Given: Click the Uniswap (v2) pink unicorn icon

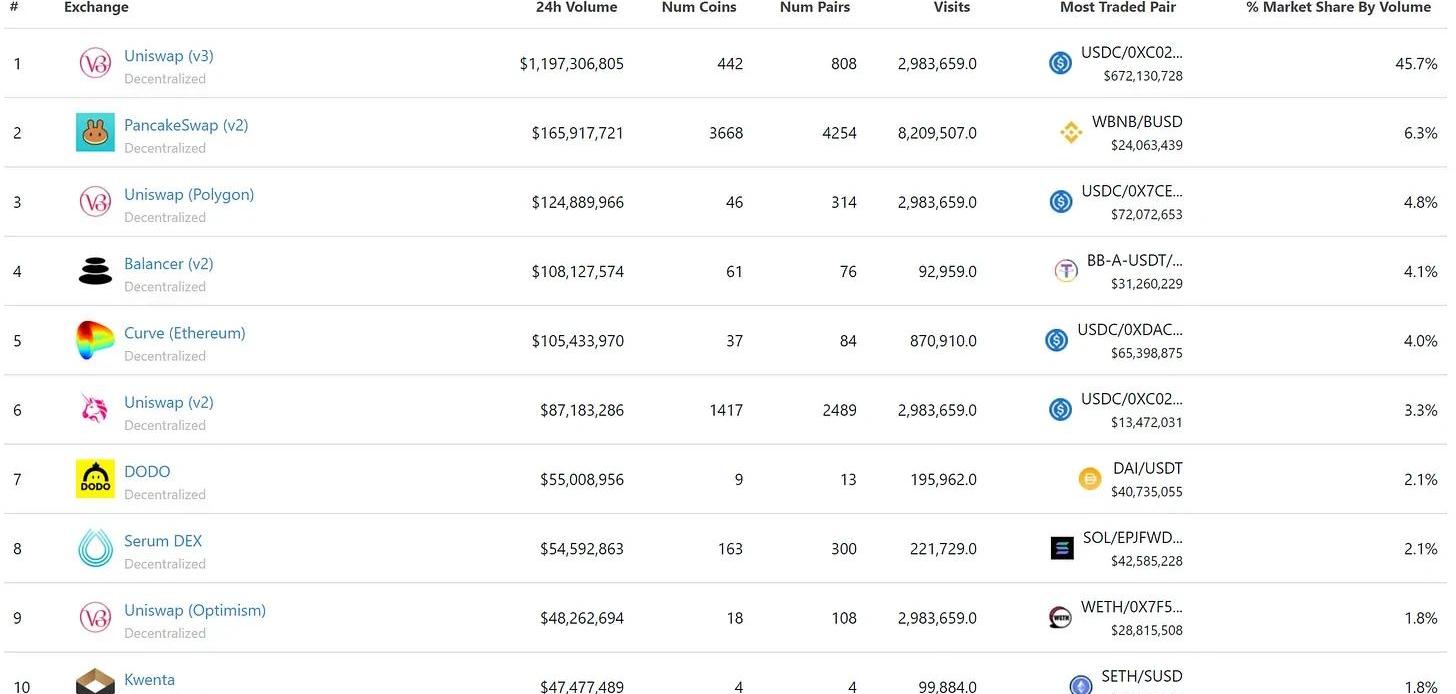Looking at the screenshot, I should [x=95, y=410].
